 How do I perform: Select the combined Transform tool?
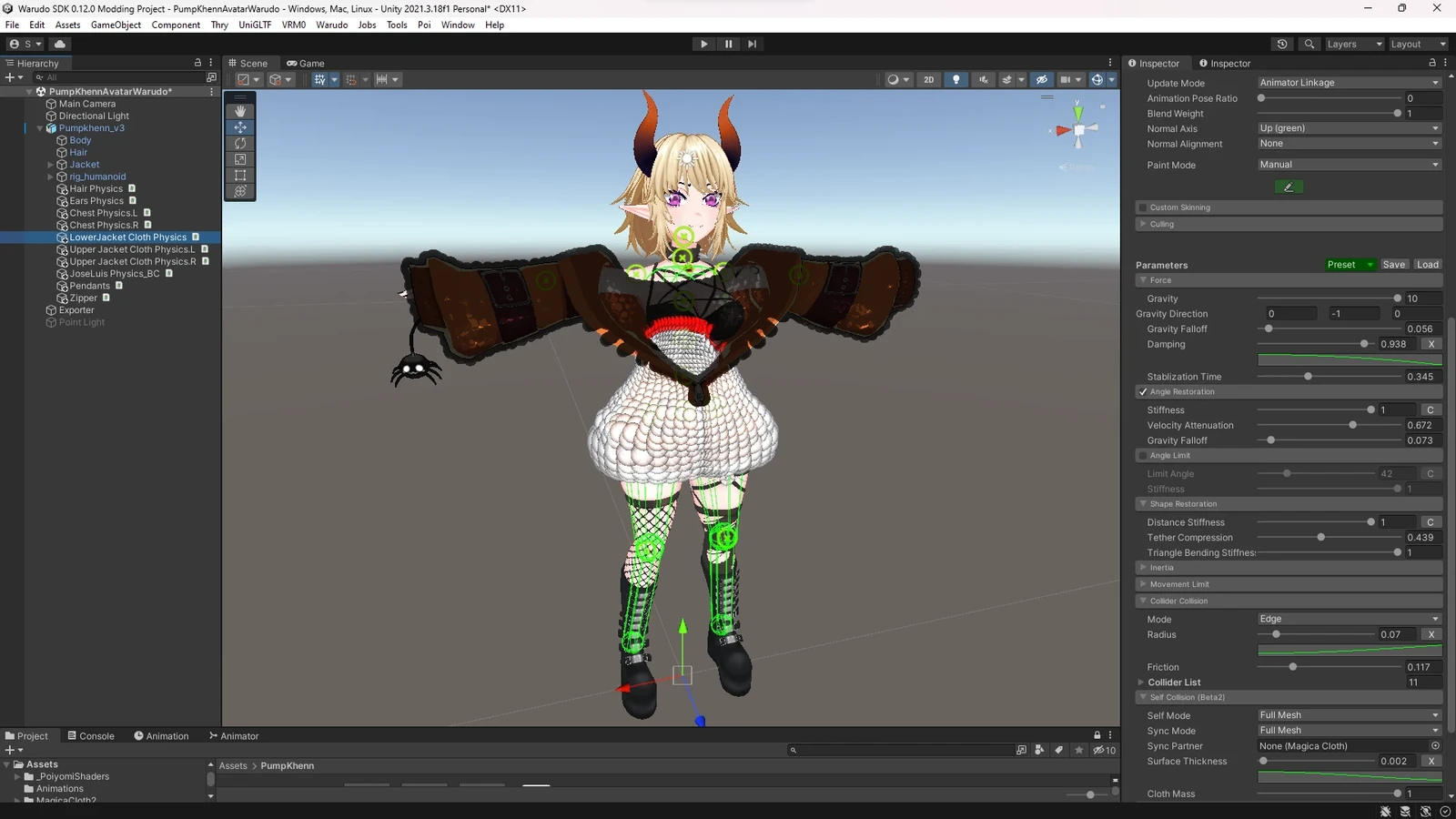[240, 191]
